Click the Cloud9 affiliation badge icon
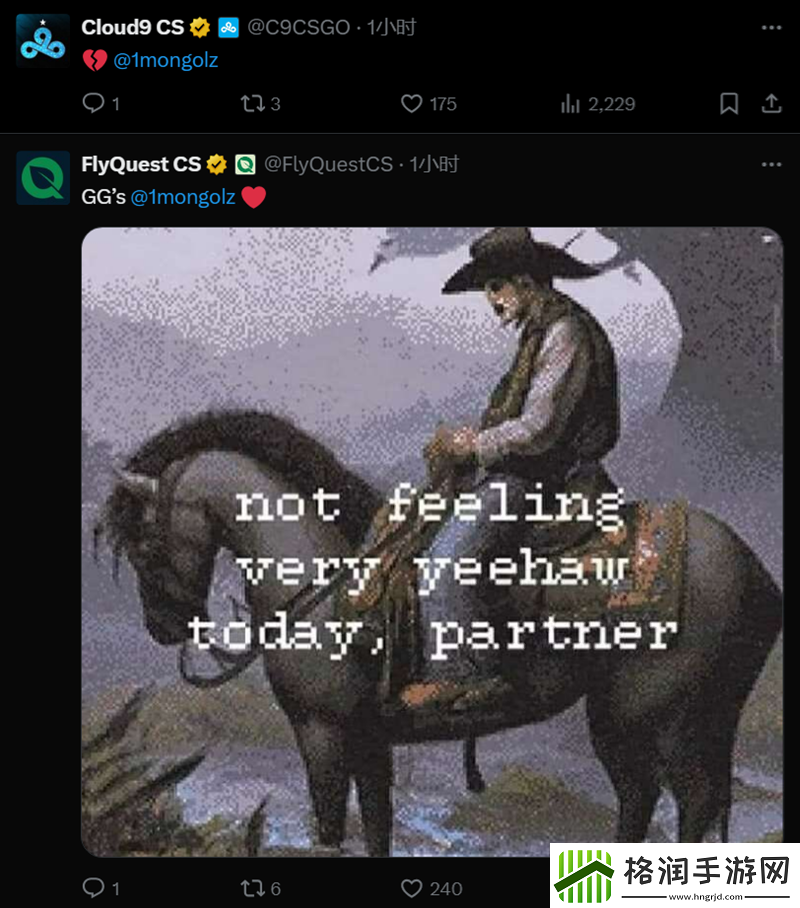Screen dimensions: 800x908 228,27
